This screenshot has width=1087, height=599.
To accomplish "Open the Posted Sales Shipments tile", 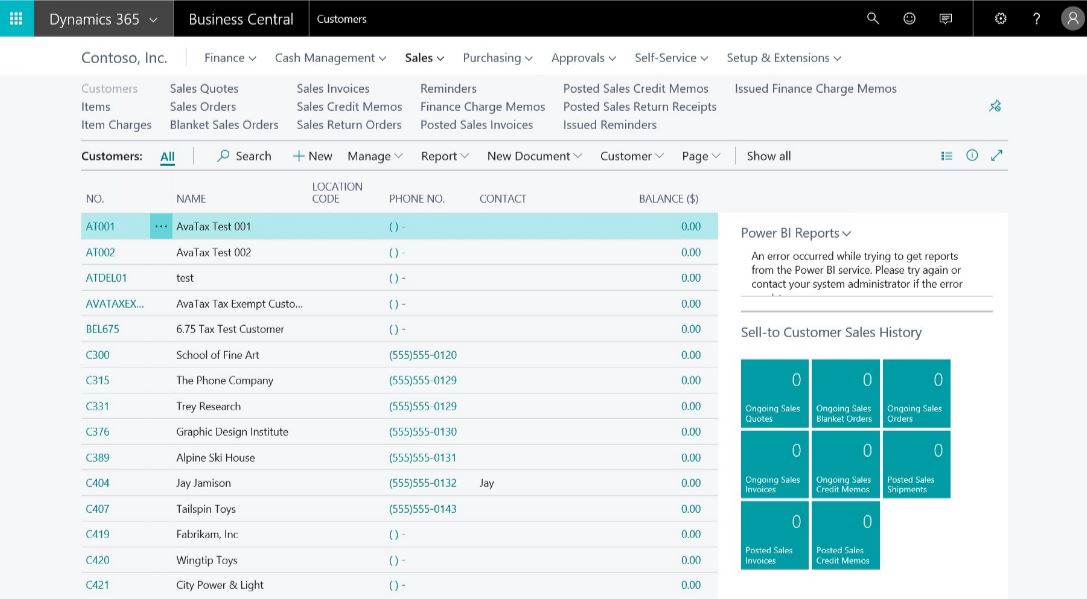I will coord(916,465).
